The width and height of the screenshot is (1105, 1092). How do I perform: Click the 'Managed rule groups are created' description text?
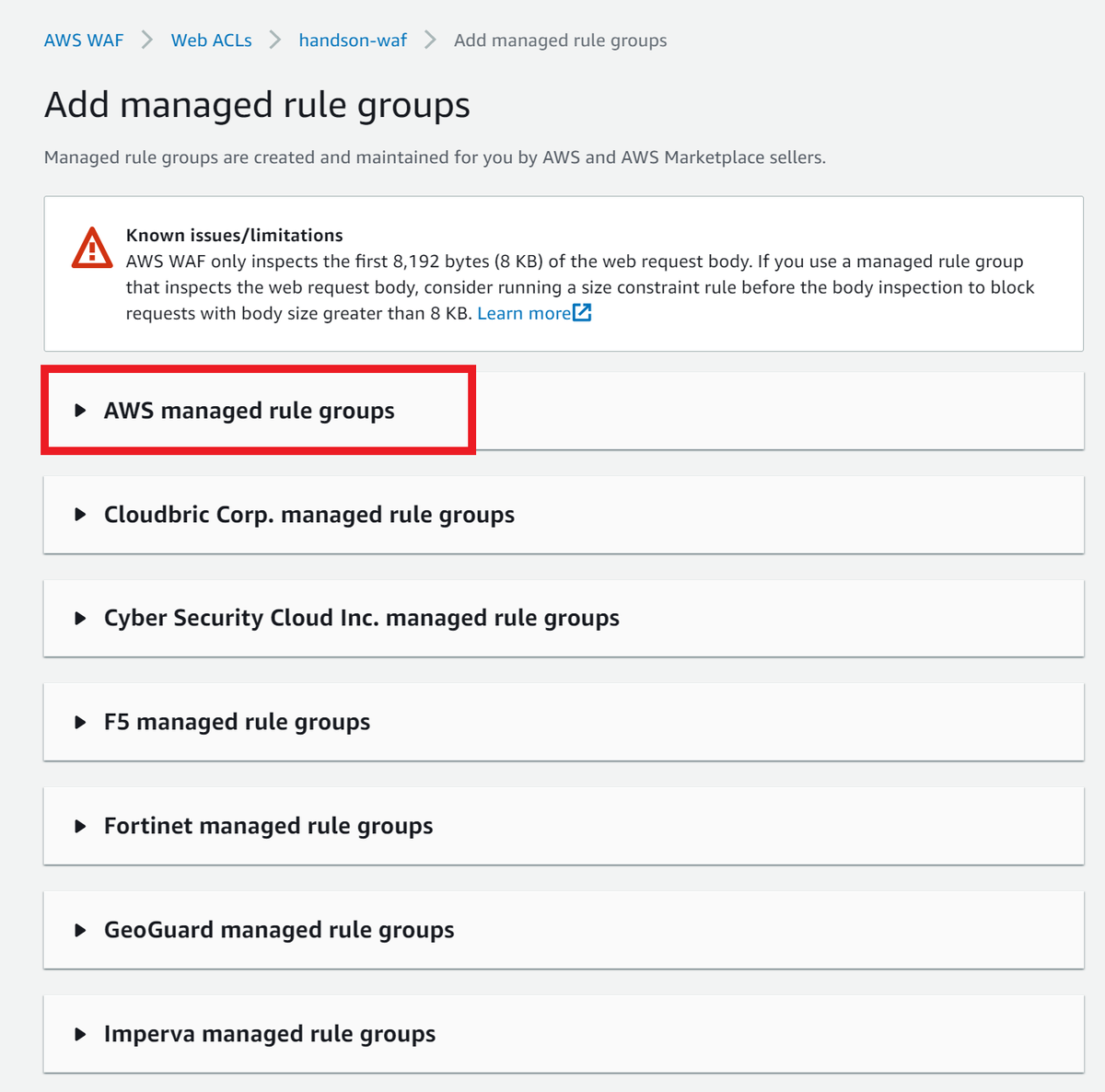[x=435, y=157]
